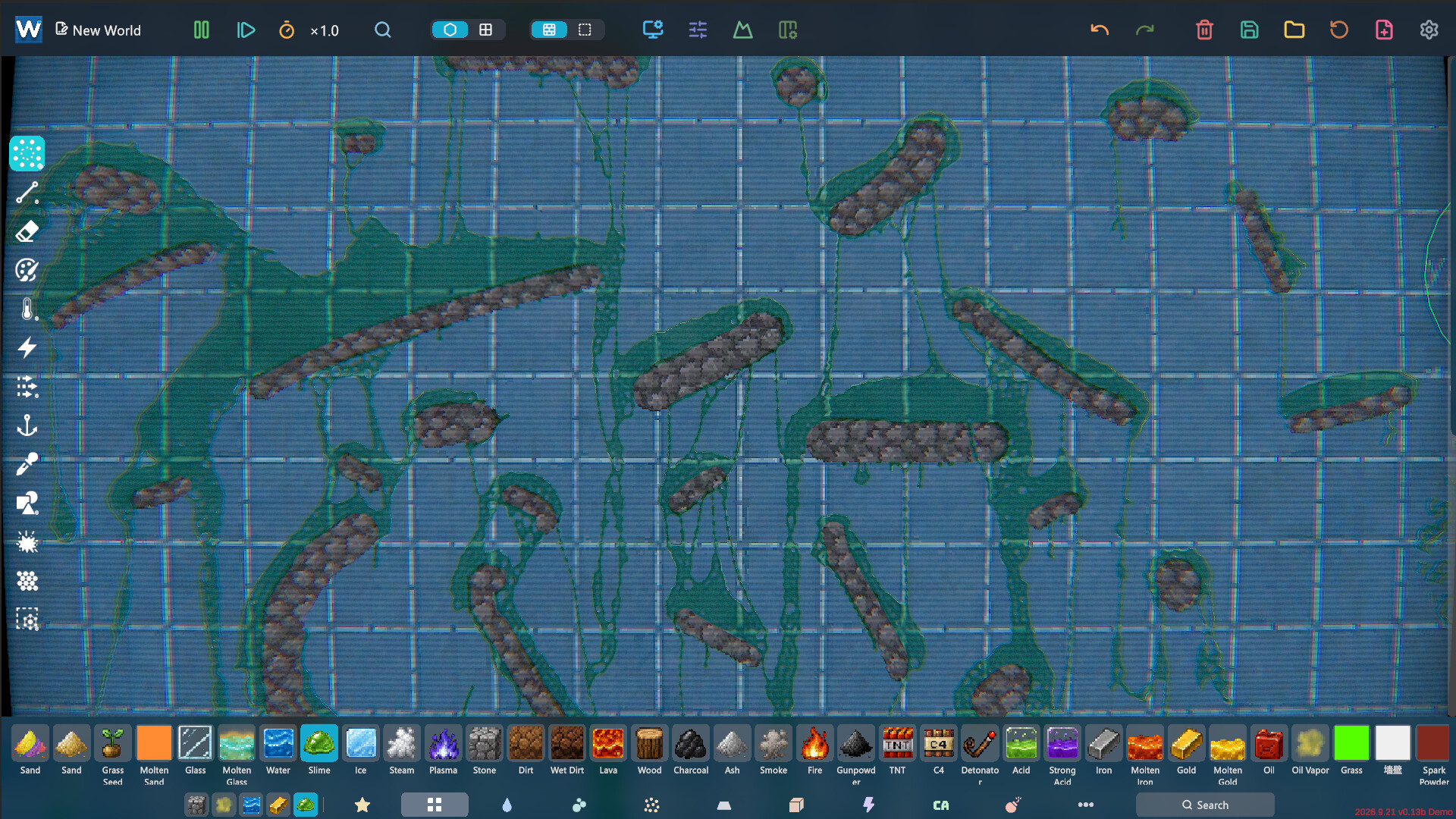Open the CA cellular automata tab
The height and width of the screenshot is (819, 1456).
coord(941,805)
